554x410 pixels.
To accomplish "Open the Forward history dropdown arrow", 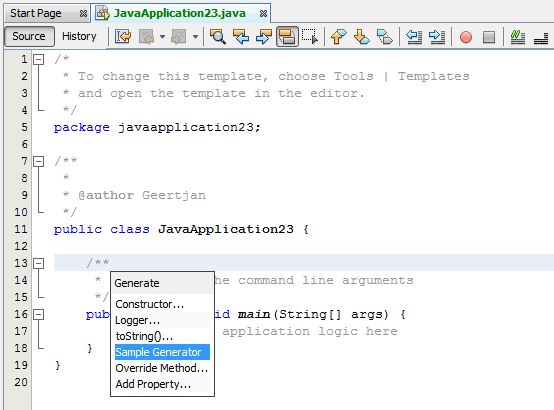I will pyautogui.click(x=195, y=36).
